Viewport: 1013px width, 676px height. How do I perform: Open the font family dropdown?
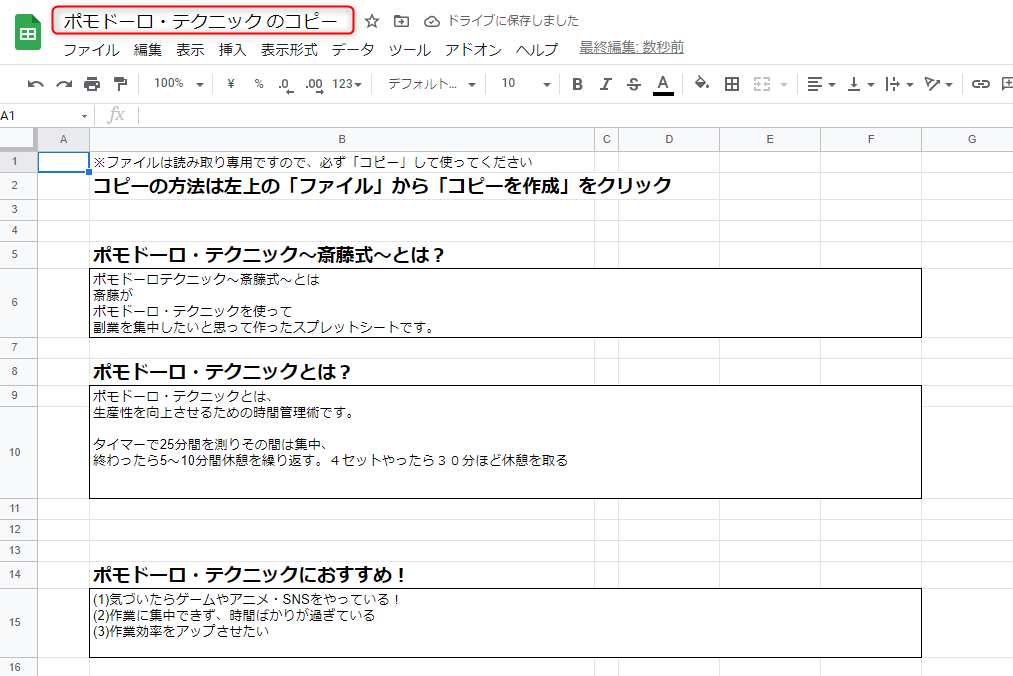[x=432, y=84]
